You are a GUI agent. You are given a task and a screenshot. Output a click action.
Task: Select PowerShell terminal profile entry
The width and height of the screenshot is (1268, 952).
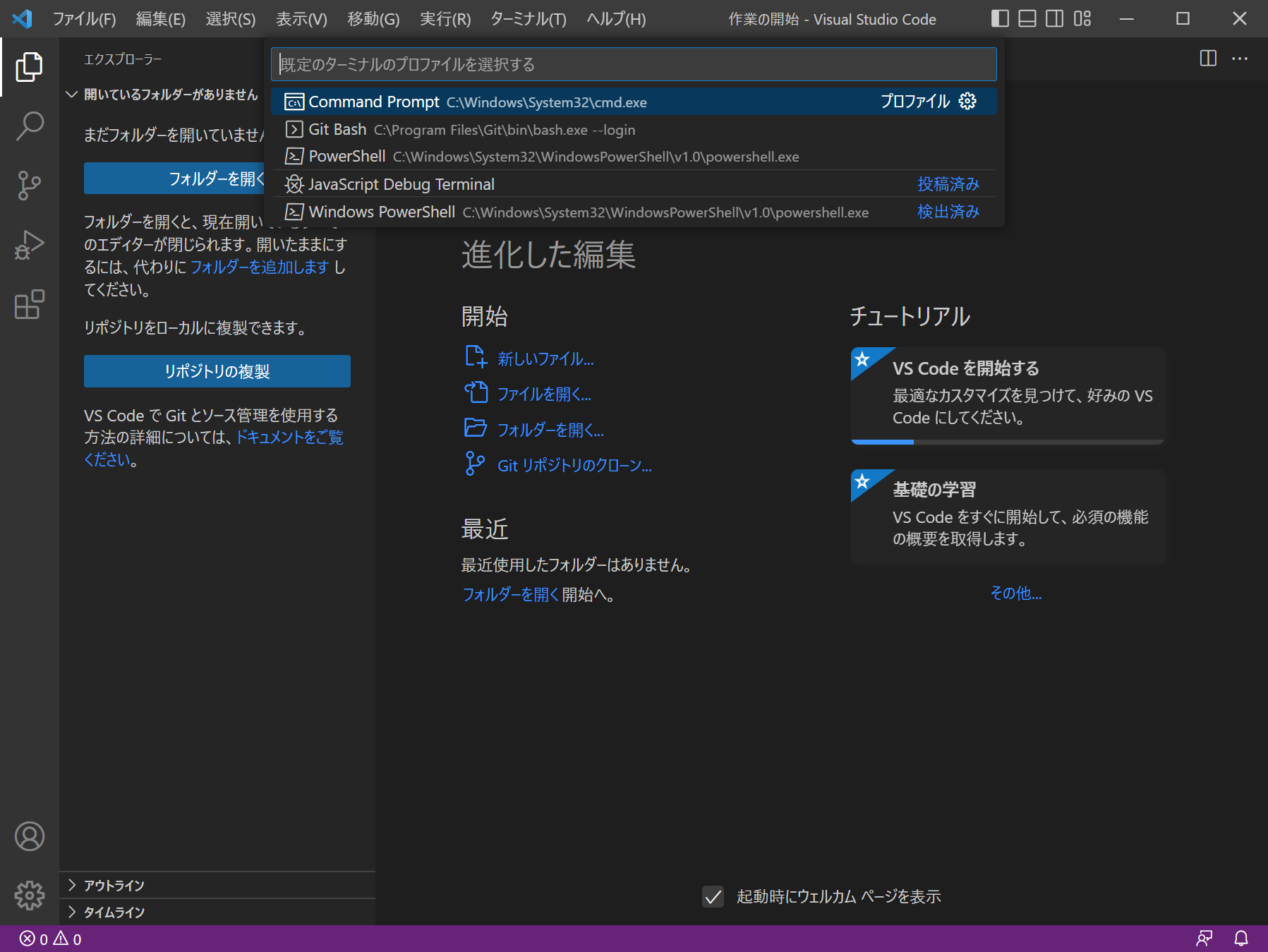[634, 156]
